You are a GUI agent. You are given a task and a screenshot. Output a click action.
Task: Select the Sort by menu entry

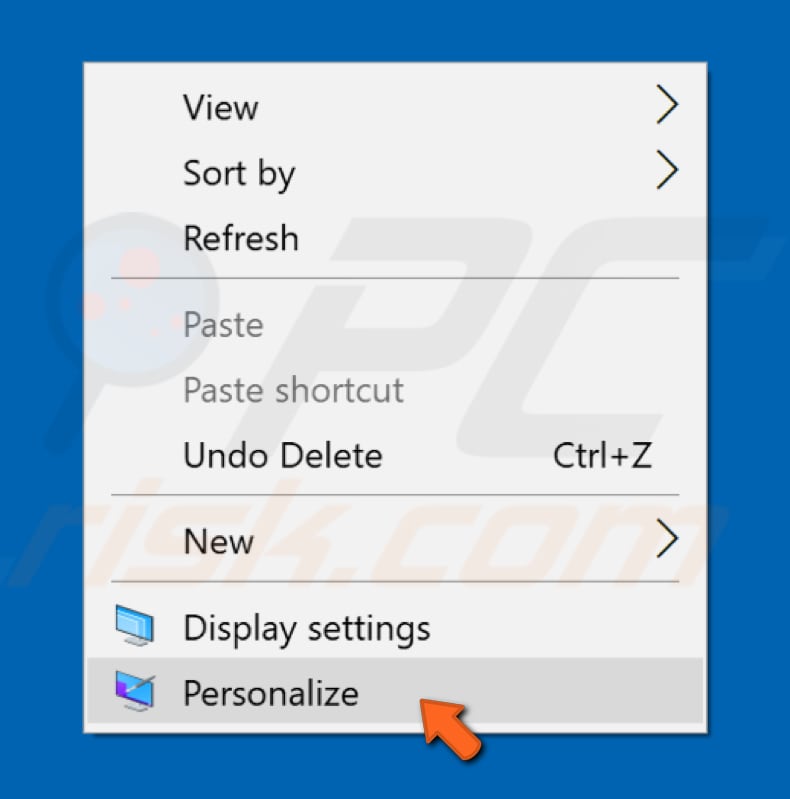tap(239, 174)
